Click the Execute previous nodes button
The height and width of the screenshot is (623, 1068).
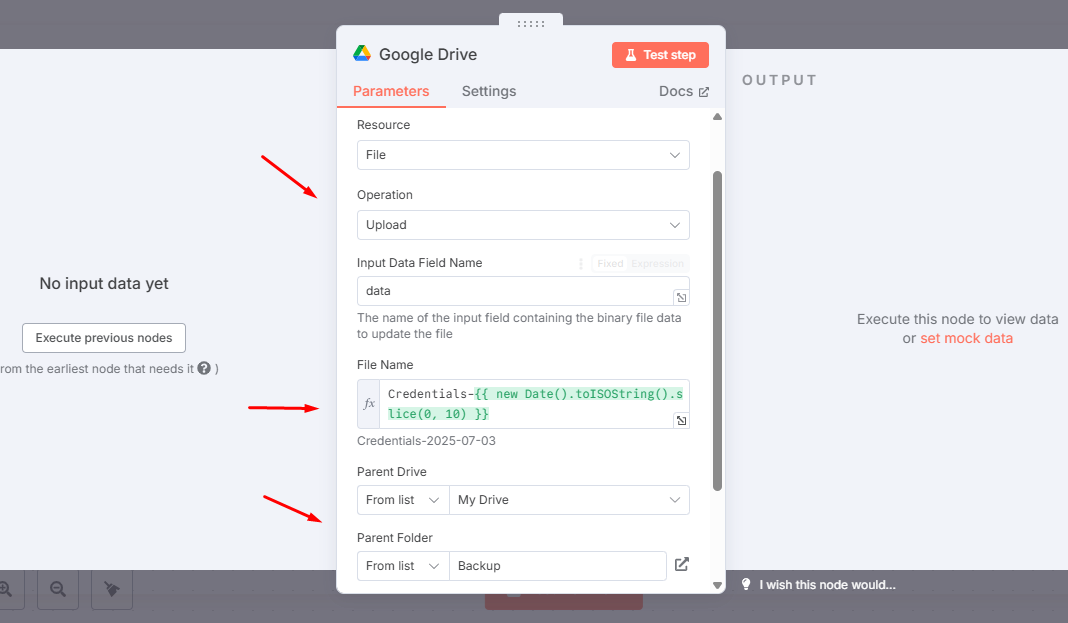[104, 338]
